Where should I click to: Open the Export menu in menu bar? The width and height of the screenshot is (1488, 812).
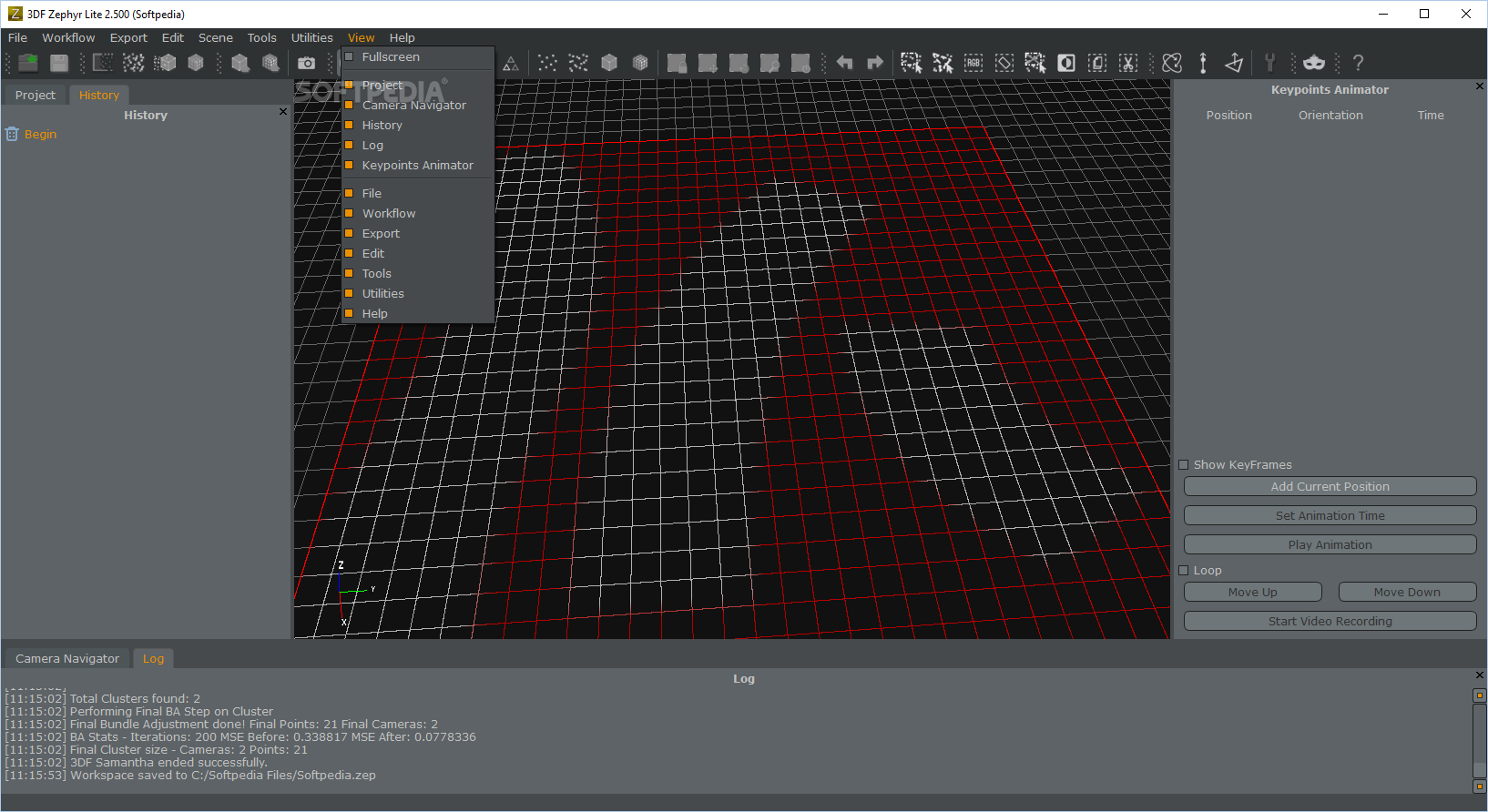[x=128, y=37]
